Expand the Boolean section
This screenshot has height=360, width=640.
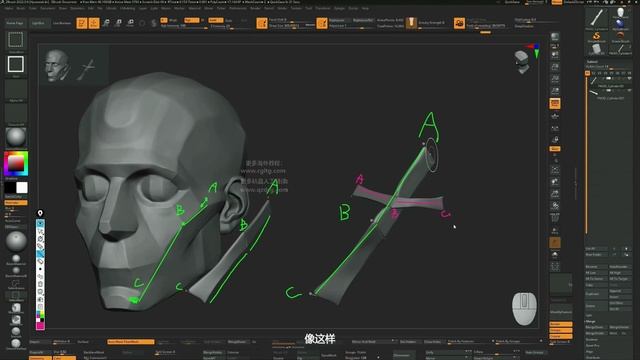coord(591,339)
